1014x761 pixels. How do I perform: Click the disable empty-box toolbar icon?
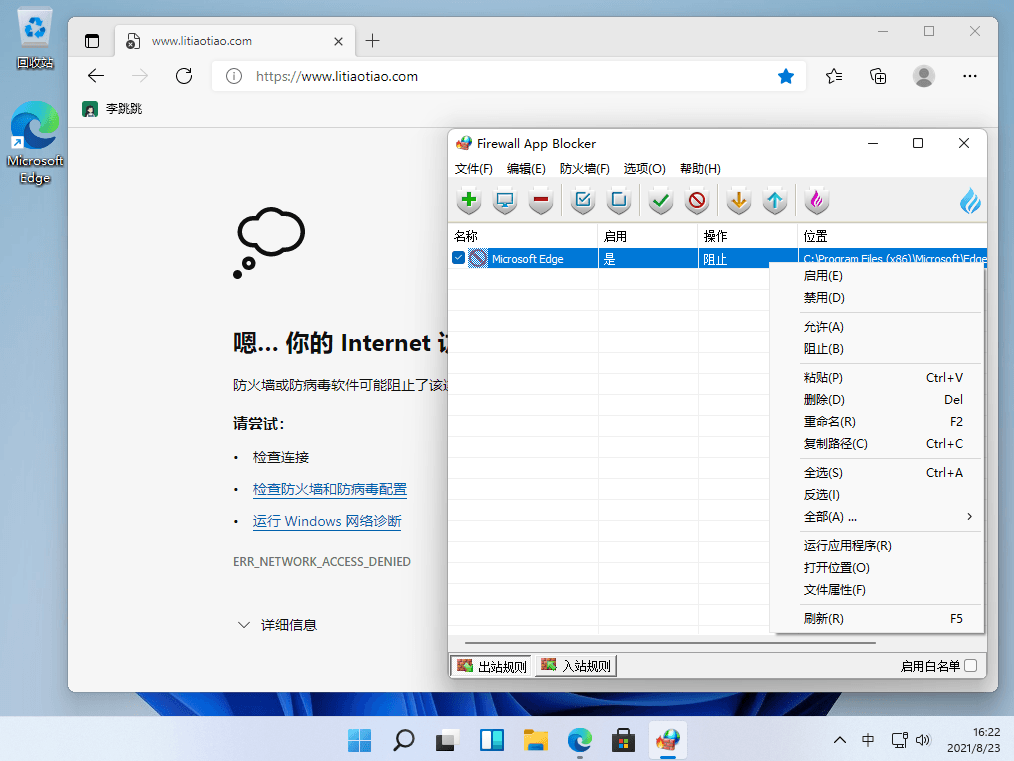coord(619,200)
